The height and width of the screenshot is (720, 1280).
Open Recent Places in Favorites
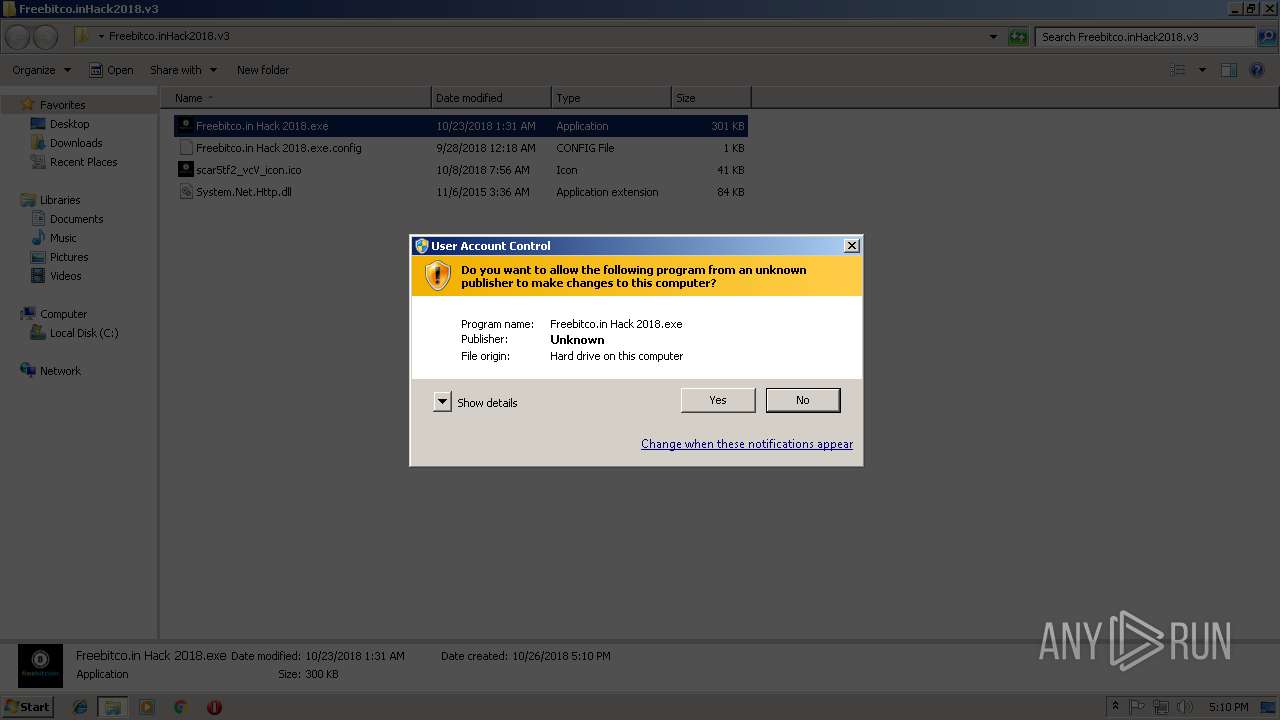pos(83,162)
